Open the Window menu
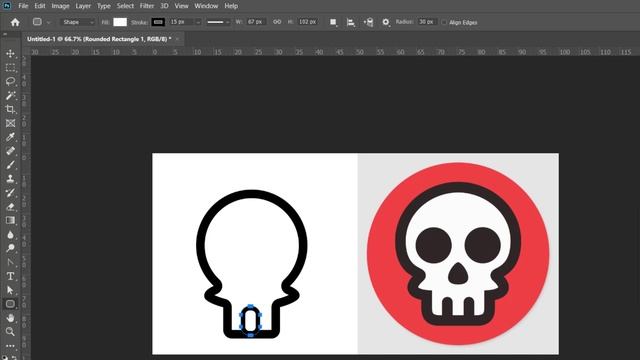Screen dimensions: 640x360 206,6
